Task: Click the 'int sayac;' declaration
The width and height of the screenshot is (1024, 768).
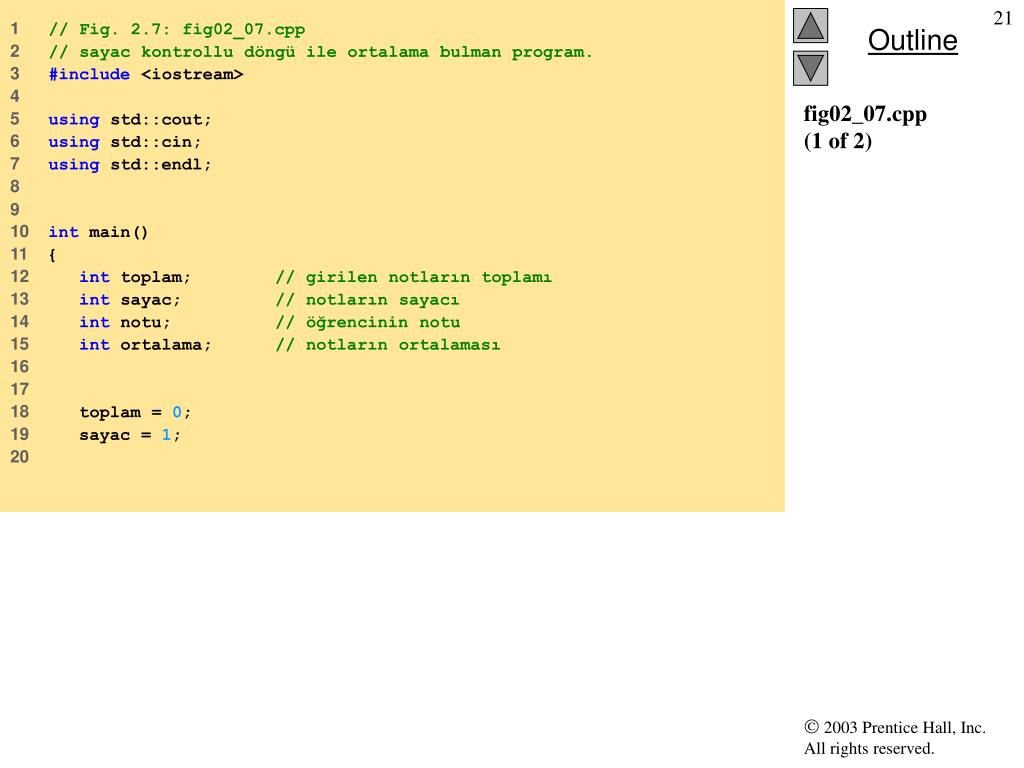Action: 130,300
